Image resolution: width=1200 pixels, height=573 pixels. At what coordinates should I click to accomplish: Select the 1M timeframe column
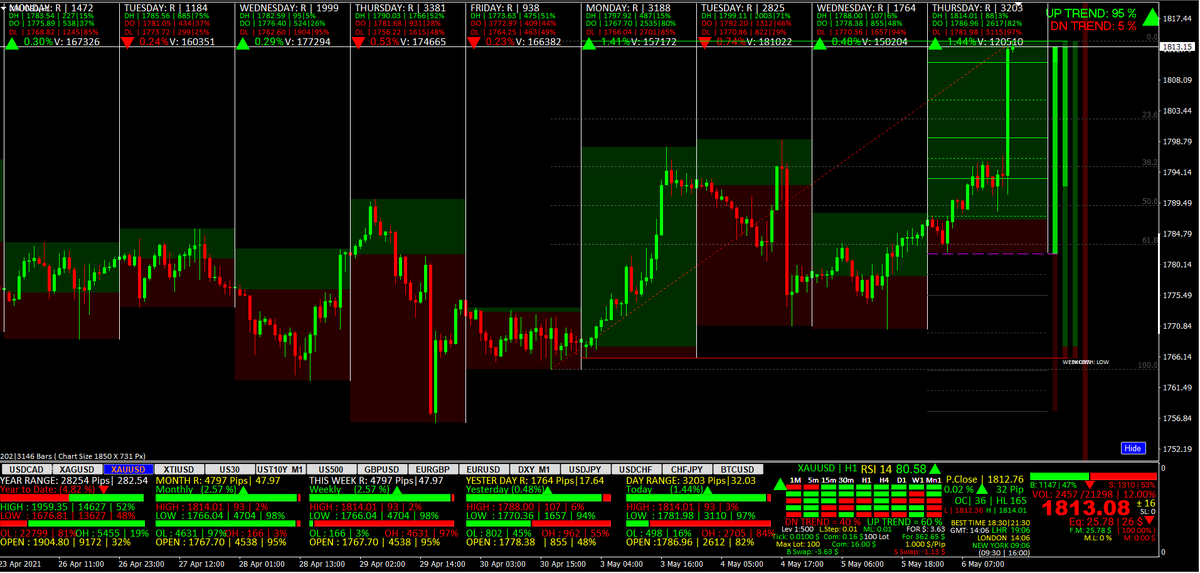tap(795, 480)
